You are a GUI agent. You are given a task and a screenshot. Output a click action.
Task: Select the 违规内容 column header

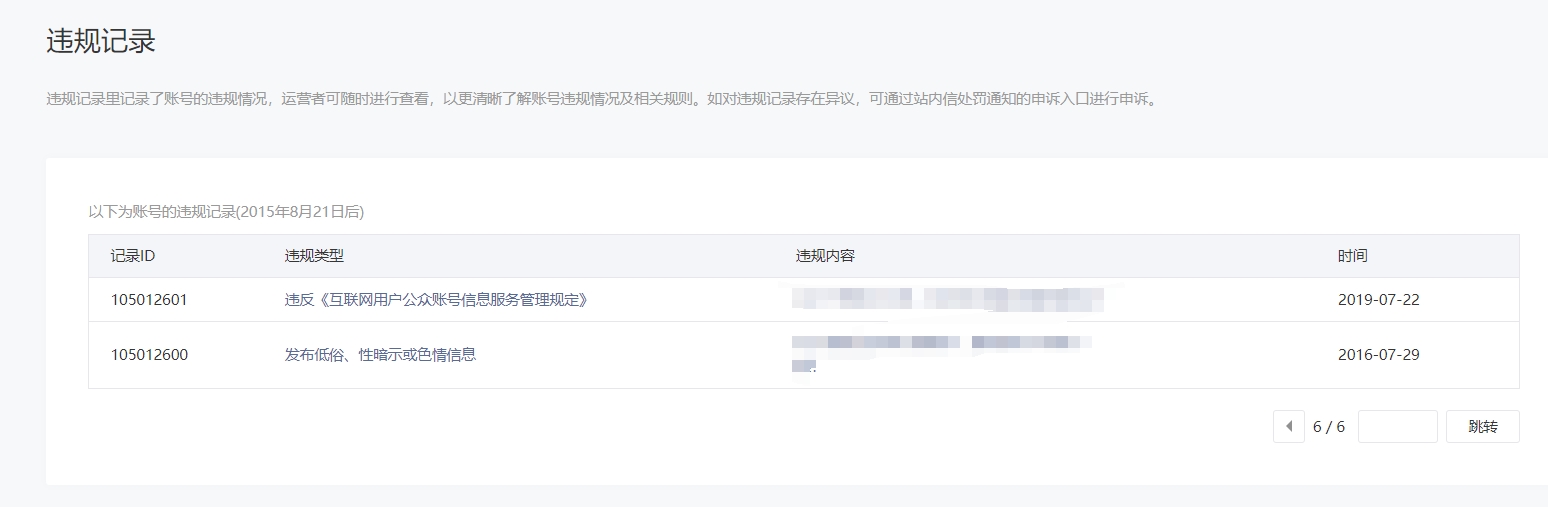[x=825, y=256]
